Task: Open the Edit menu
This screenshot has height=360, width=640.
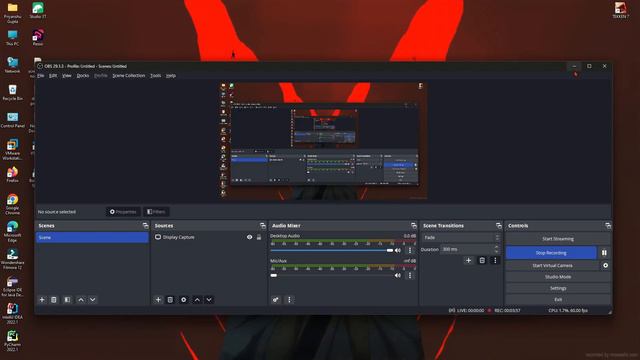Action: pyautogui.click(x=53, y=76)
